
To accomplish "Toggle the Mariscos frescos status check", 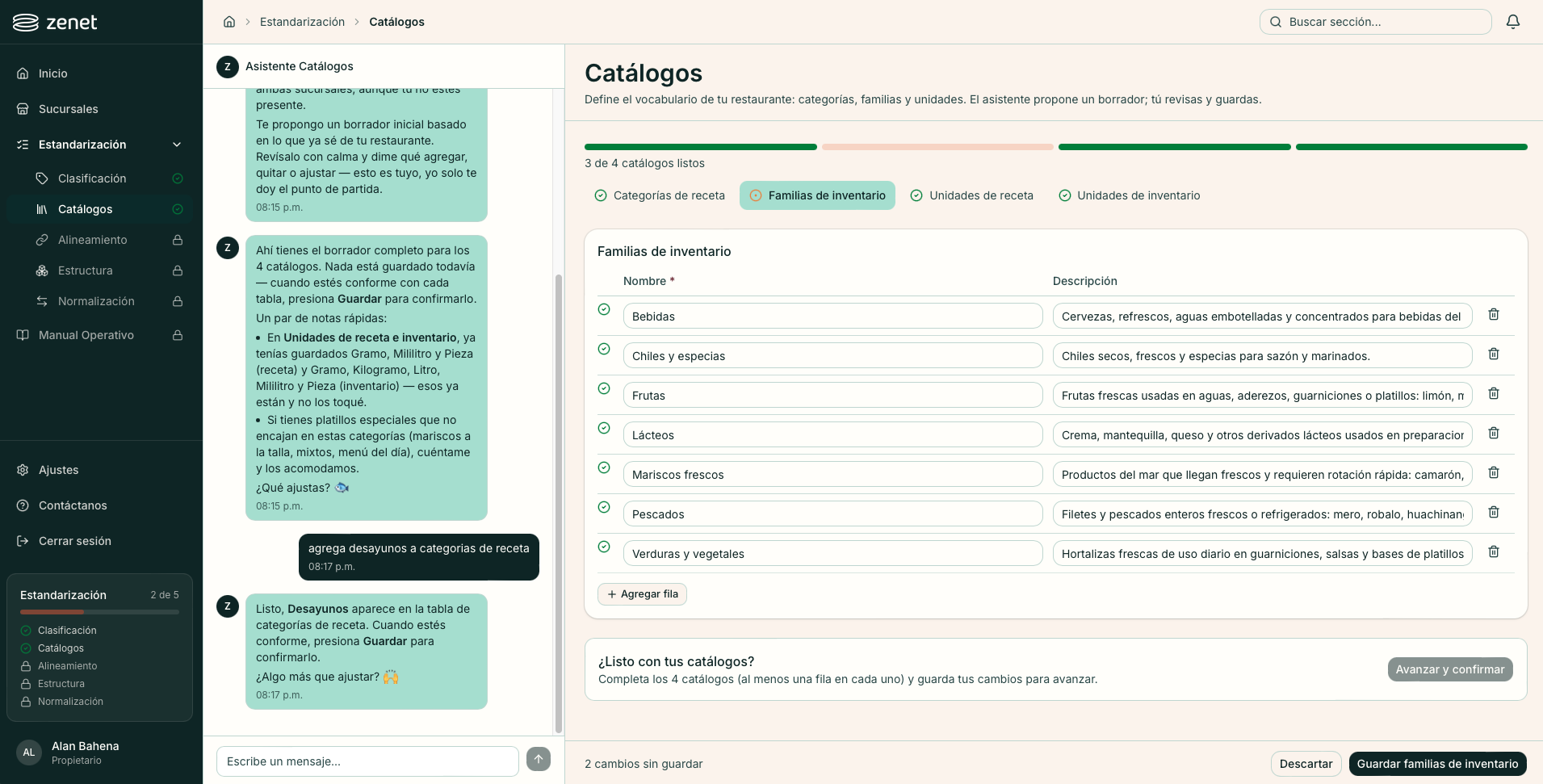I will click(x=604, y=467).
